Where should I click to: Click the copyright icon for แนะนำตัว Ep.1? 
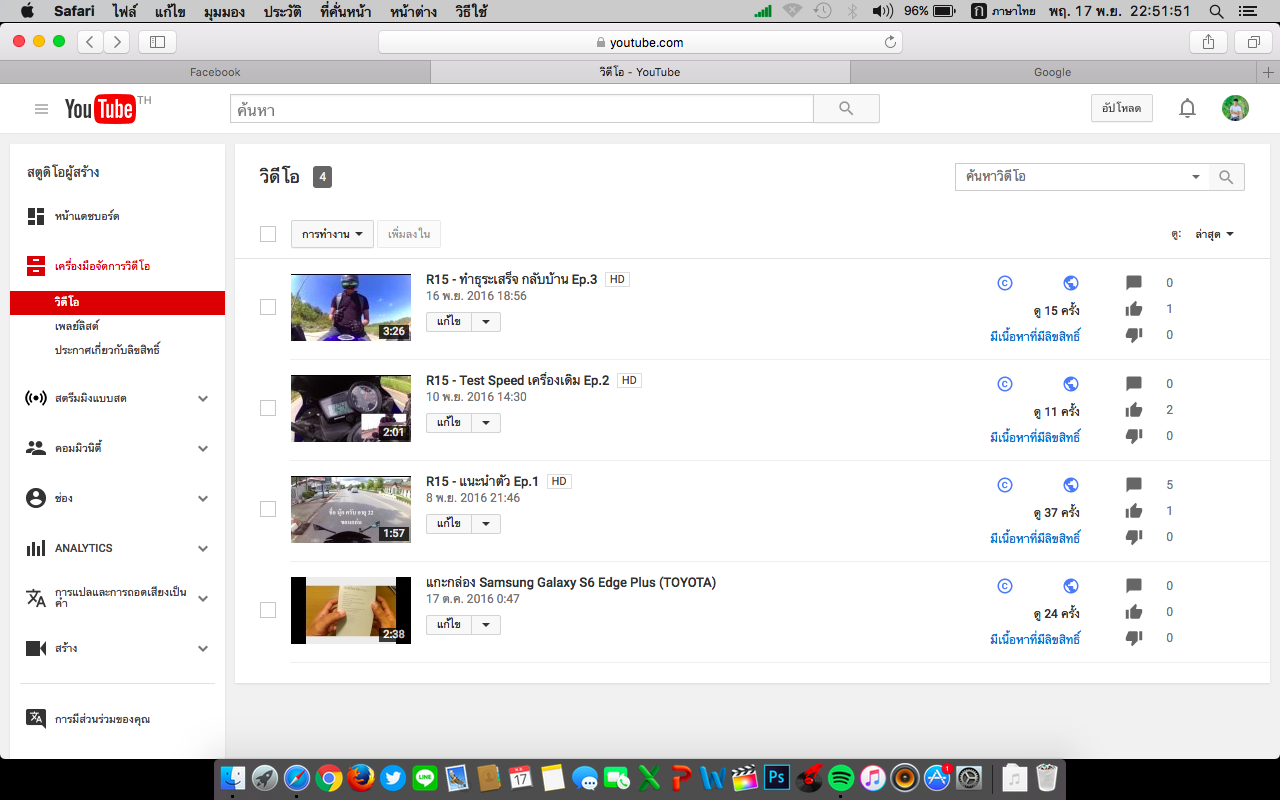pos(1005,485)
